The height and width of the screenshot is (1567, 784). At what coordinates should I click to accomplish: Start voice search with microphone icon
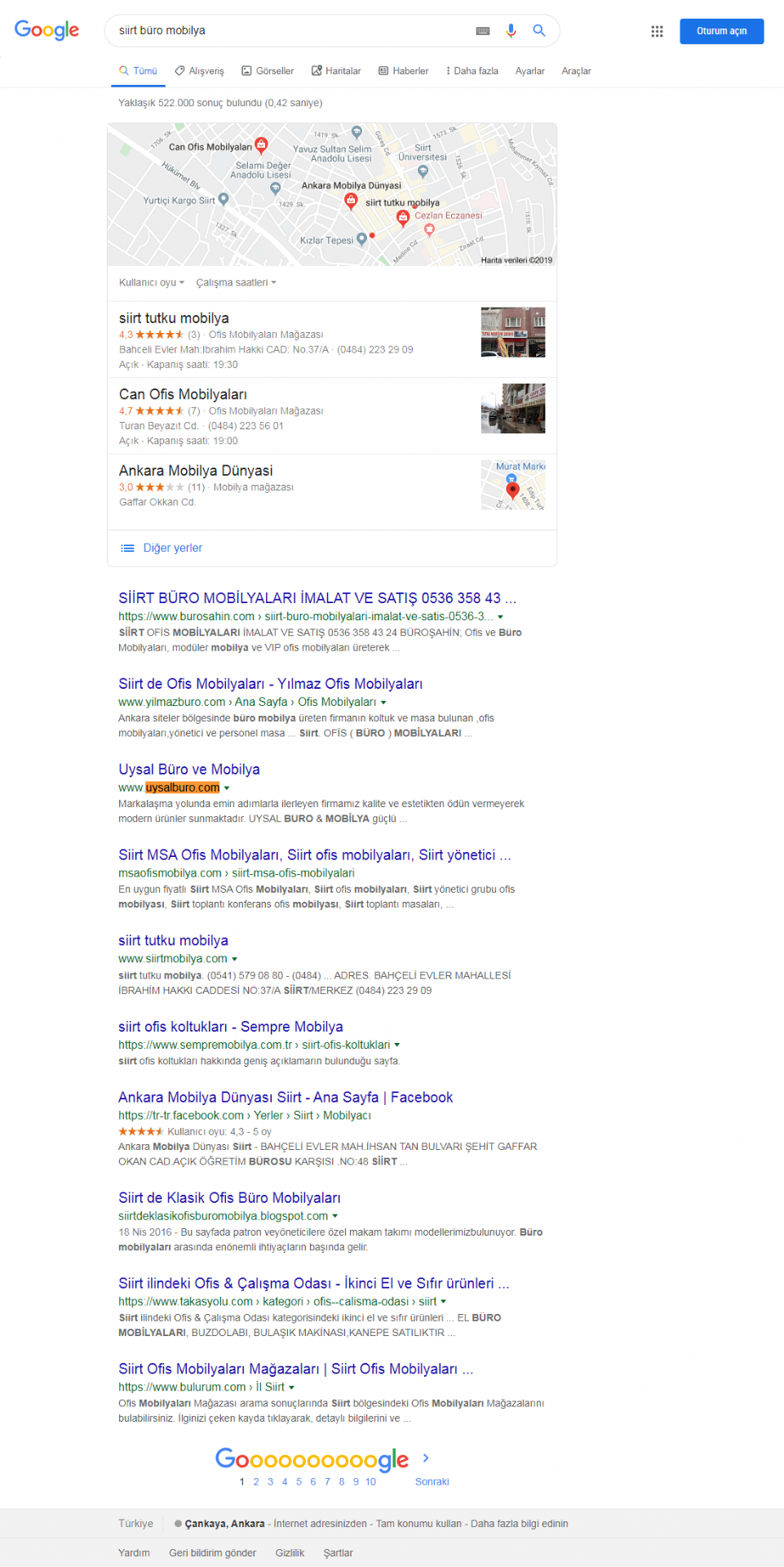[511, 30]
